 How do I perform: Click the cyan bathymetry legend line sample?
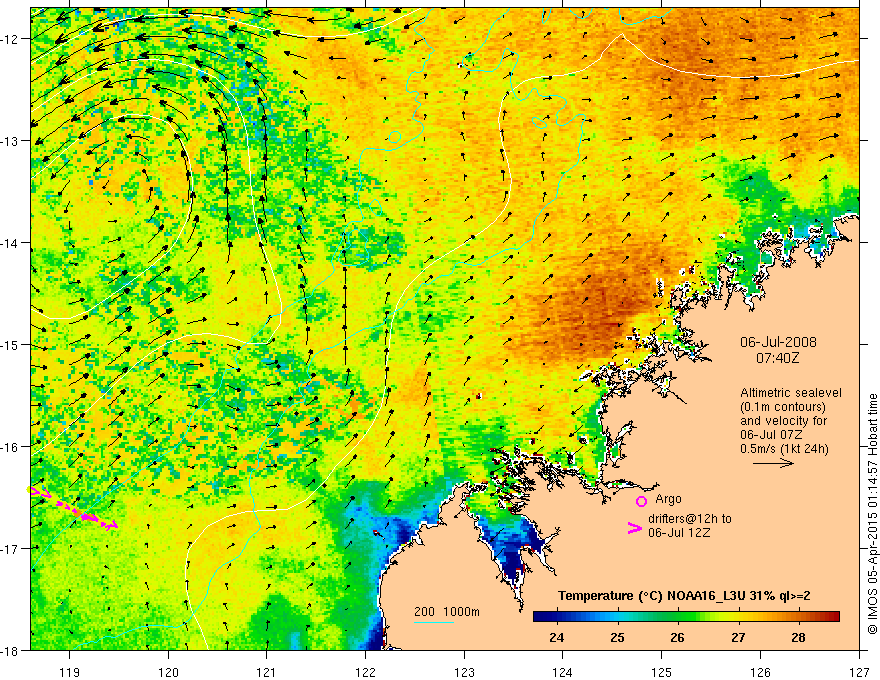tap(433, 622)
